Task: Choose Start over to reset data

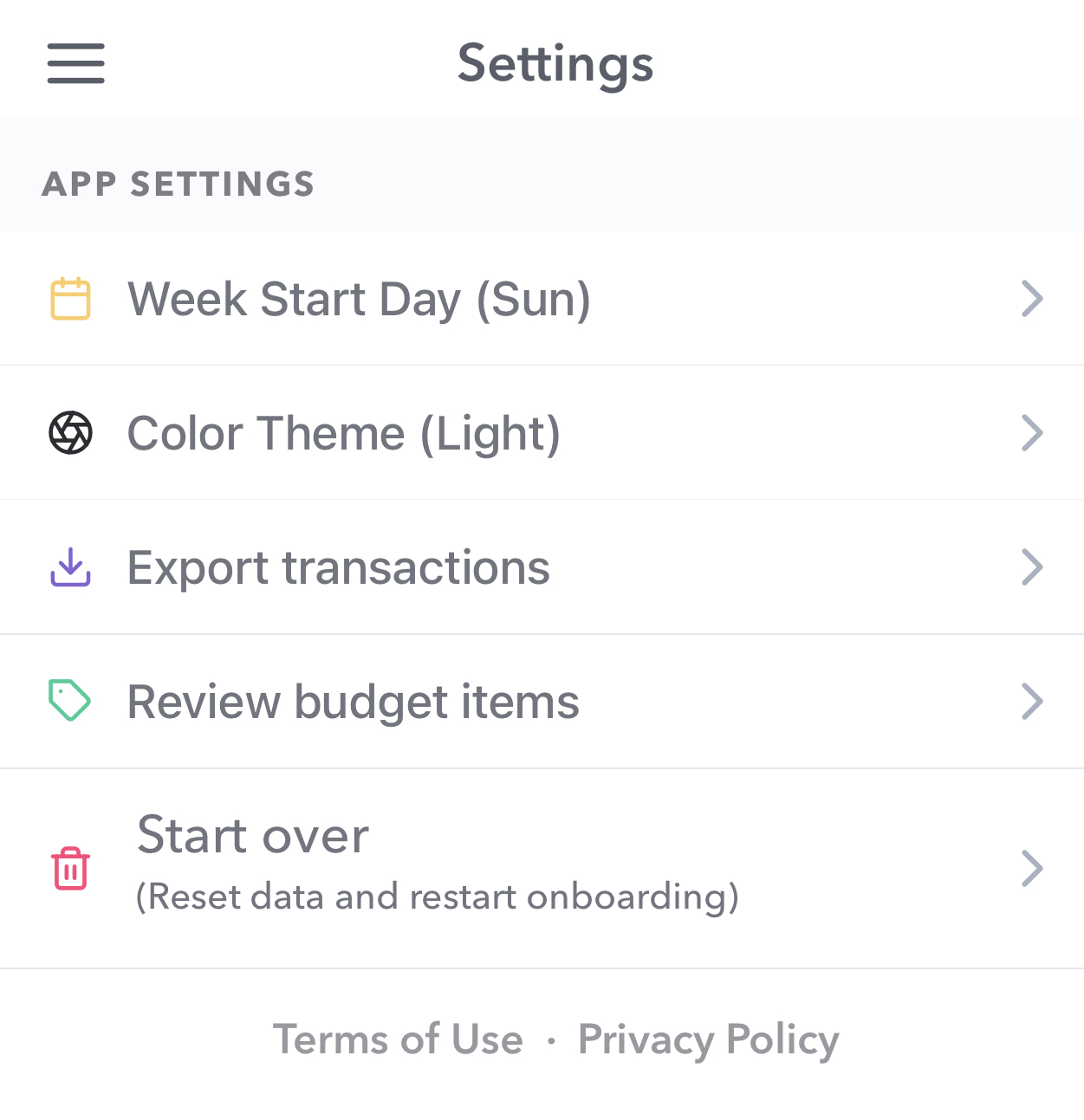Action: tap(542, 868)
